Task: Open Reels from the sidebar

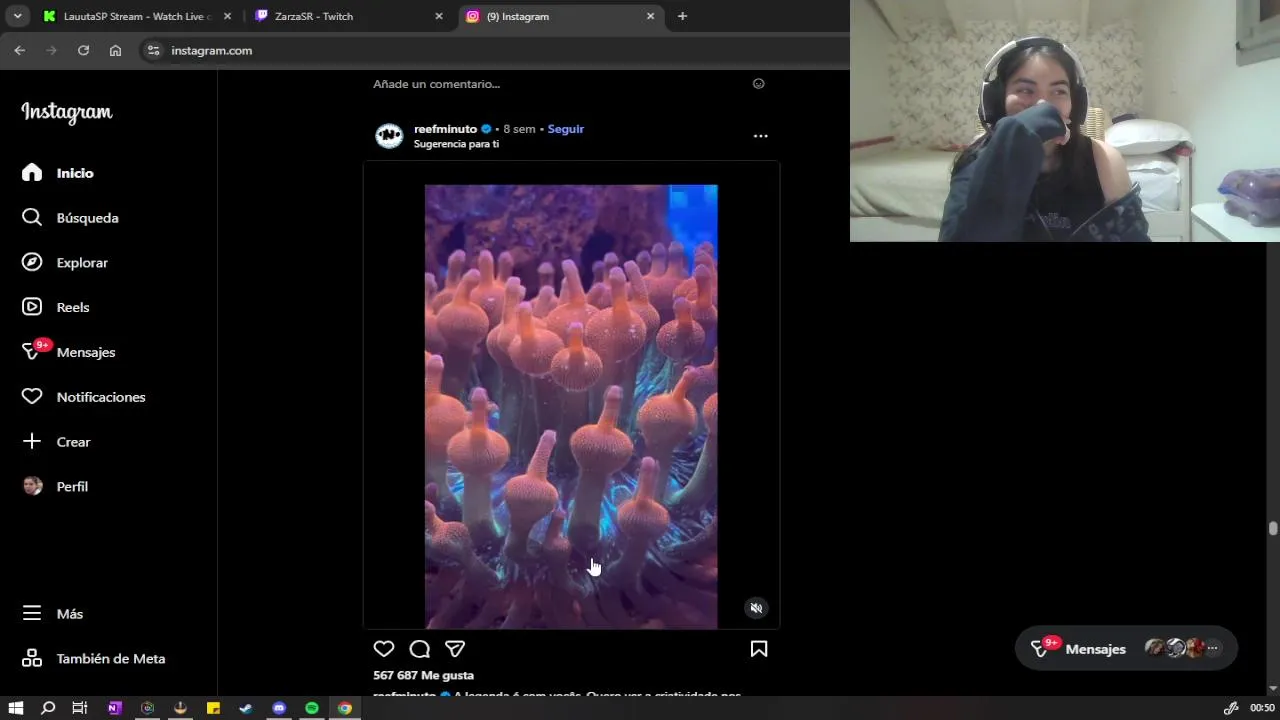Action: (x=55, y=307)
